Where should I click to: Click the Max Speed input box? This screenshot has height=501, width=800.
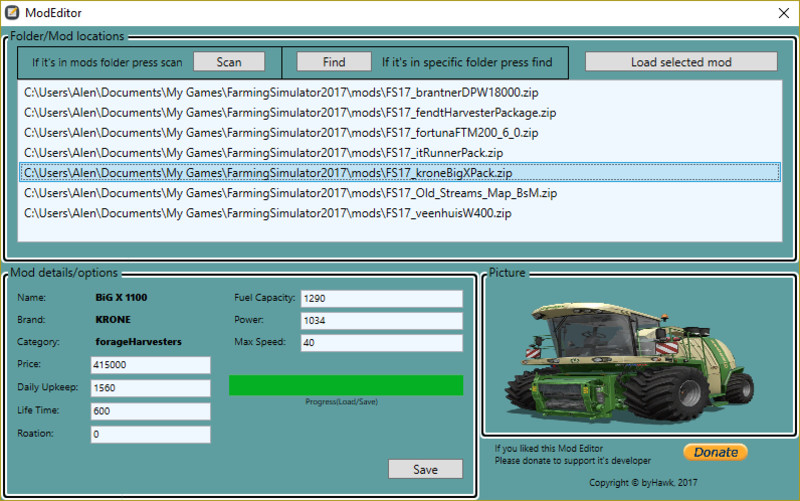pos(381,343)
